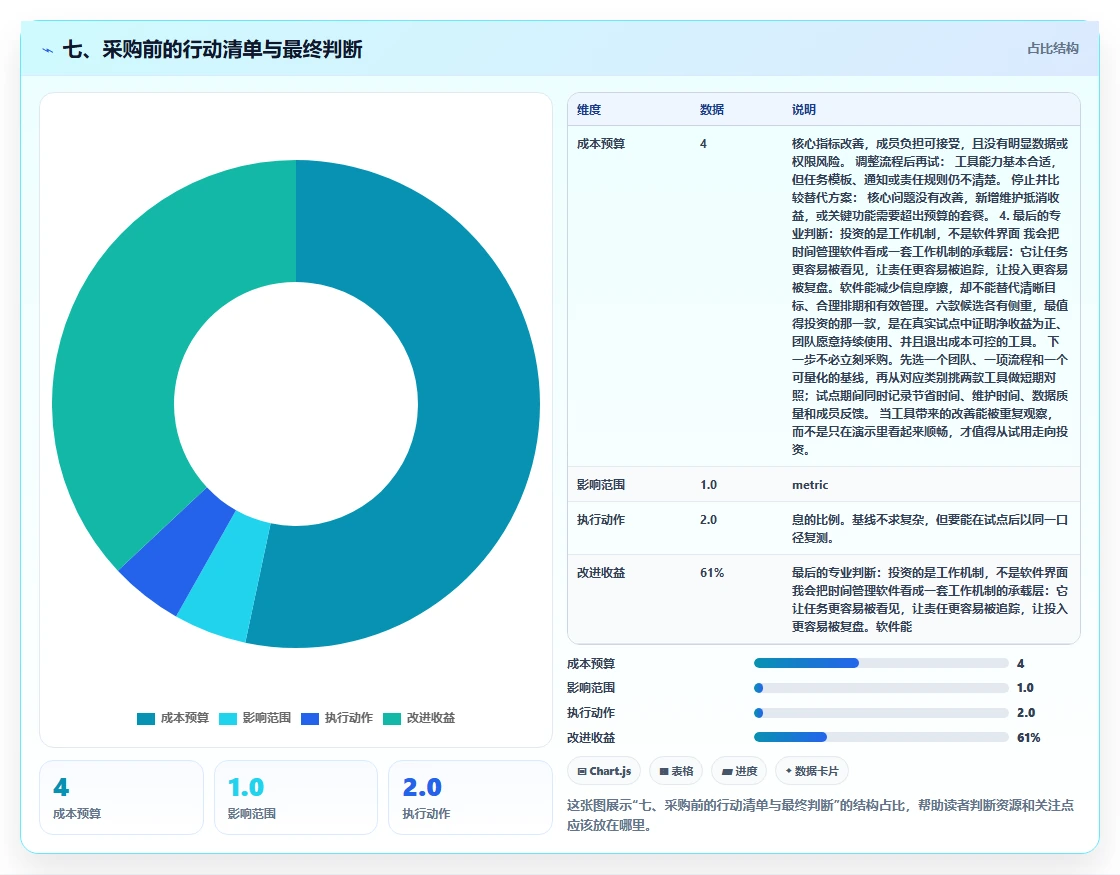Image resolution: width=1120 pixels, height=875 pixels.
Task: Click the 影响范围 progress bar
Action: (x=881, y=688)
